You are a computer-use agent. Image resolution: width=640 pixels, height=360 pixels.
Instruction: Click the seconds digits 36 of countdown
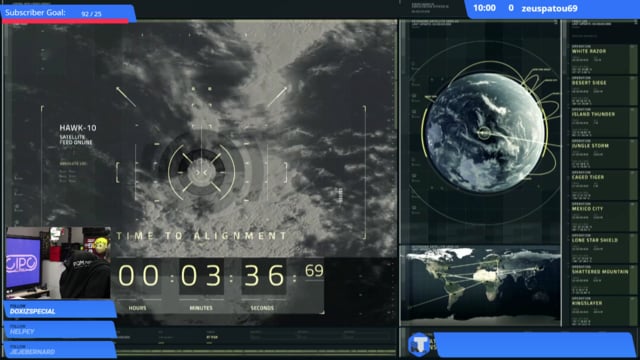264,275
